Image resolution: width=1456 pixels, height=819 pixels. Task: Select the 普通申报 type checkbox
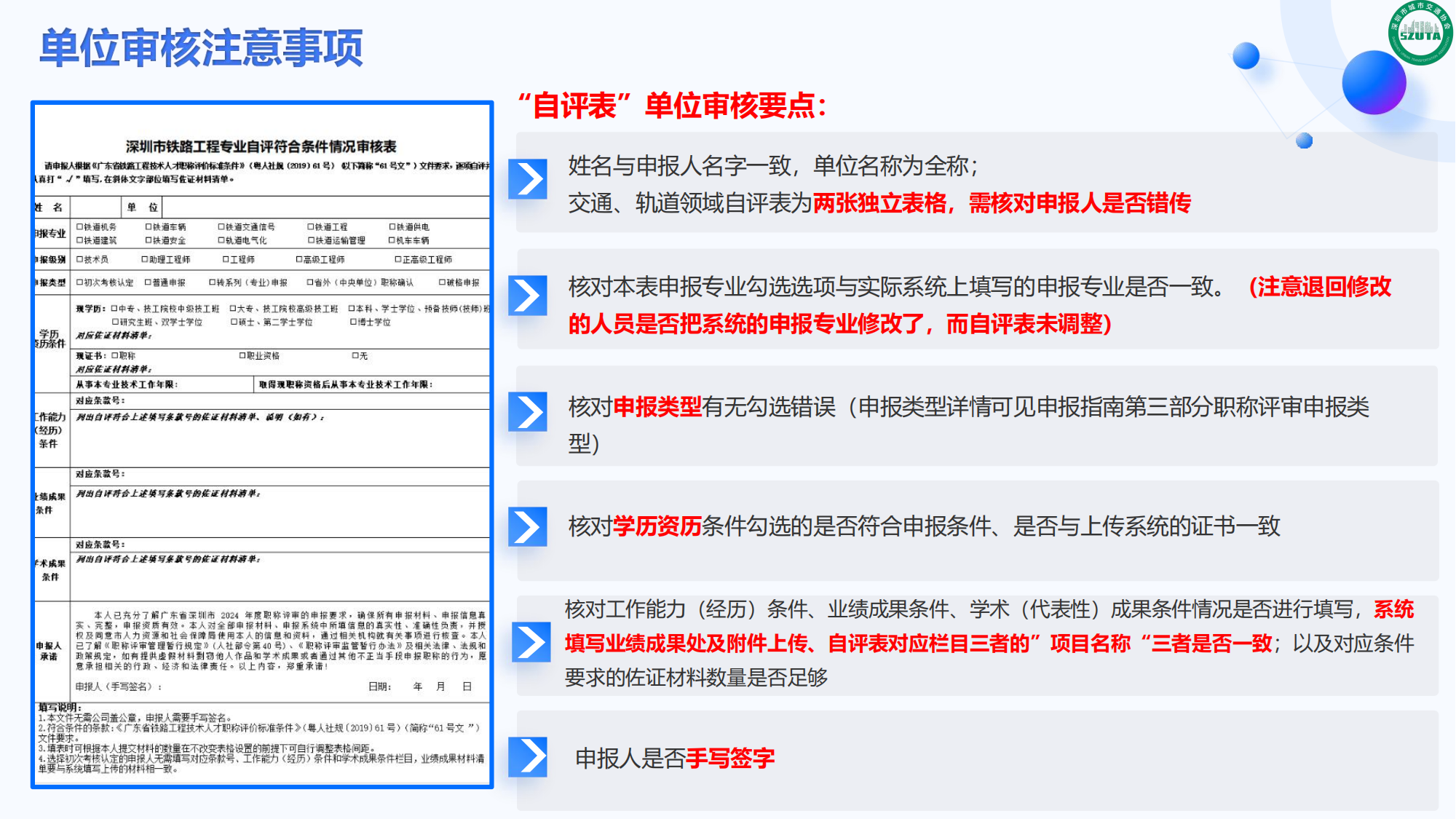(x=148, y=282)
